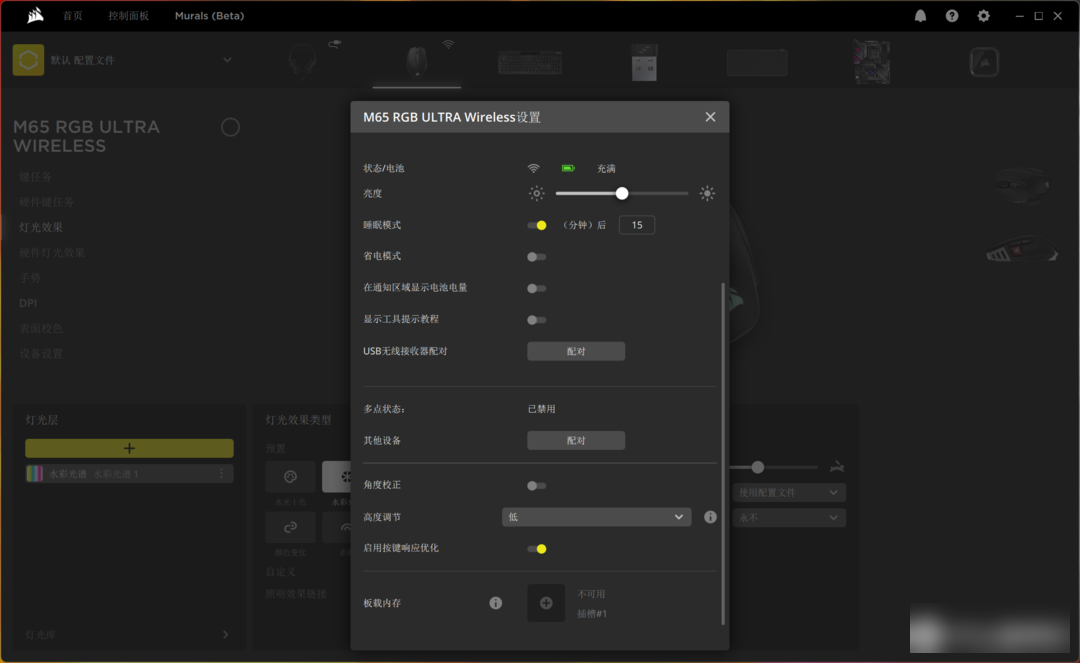Click the sleep minutes field showing 15
The width and height of the screenshot is (1080, 663).
click(636, 225)
